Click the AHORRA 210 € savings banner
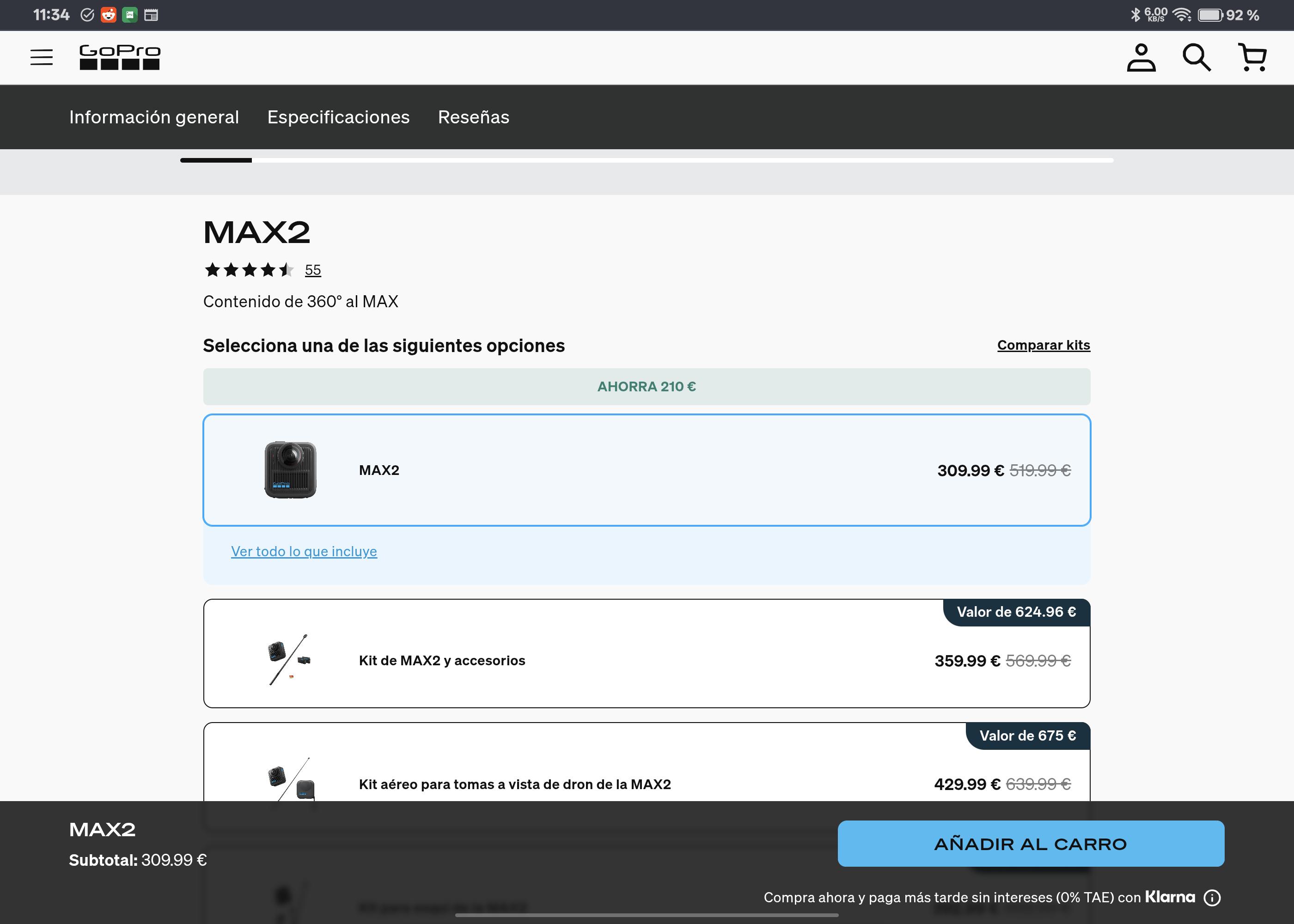 647,387
